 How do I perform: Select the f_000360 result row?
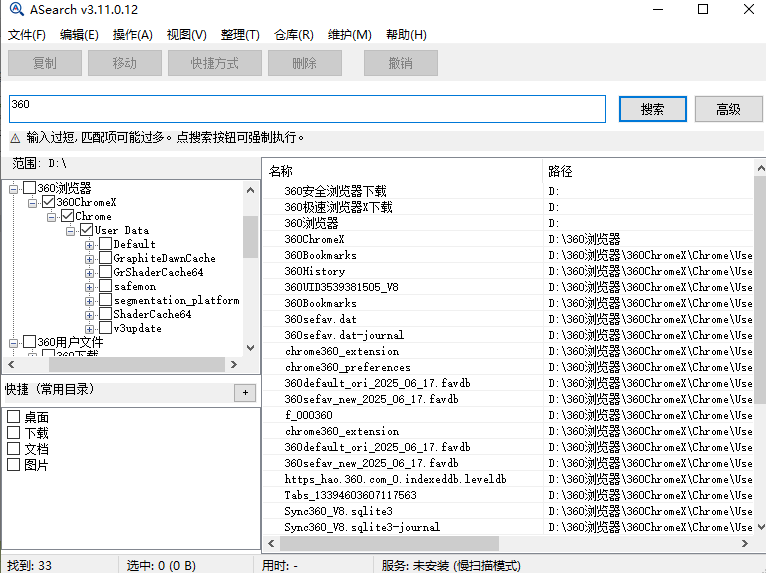508,415
